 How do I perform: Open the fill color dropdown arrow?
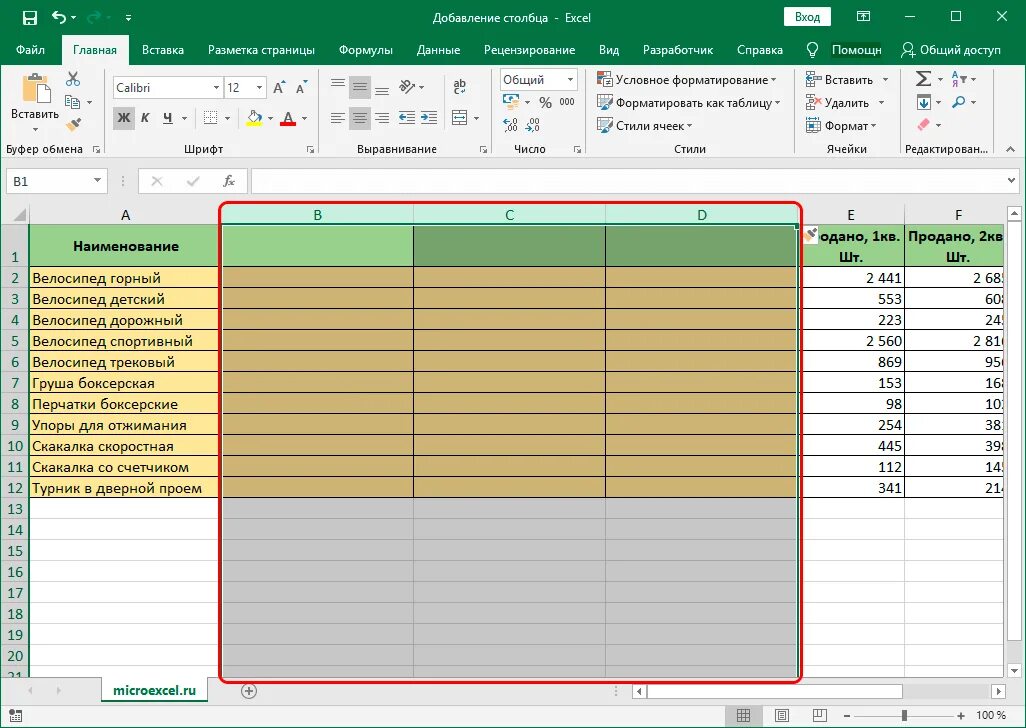tap(270, 118)
